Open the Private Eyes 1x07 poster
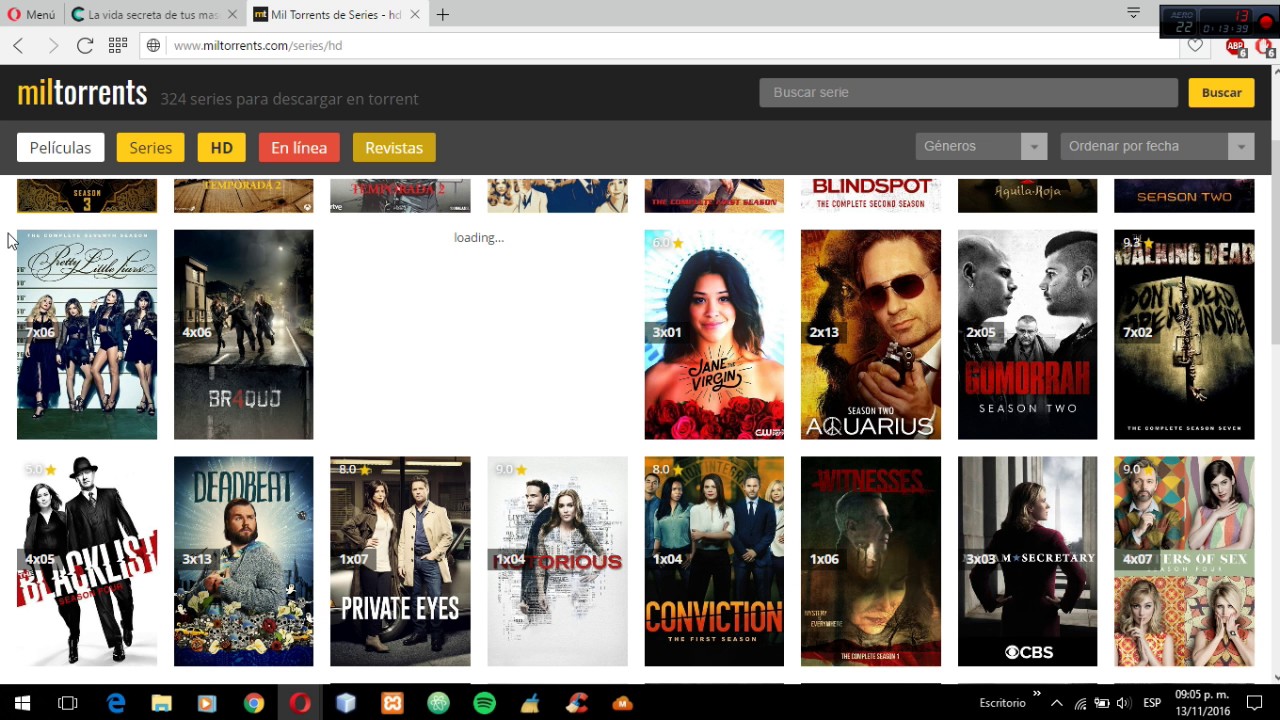 click(400, 561)
